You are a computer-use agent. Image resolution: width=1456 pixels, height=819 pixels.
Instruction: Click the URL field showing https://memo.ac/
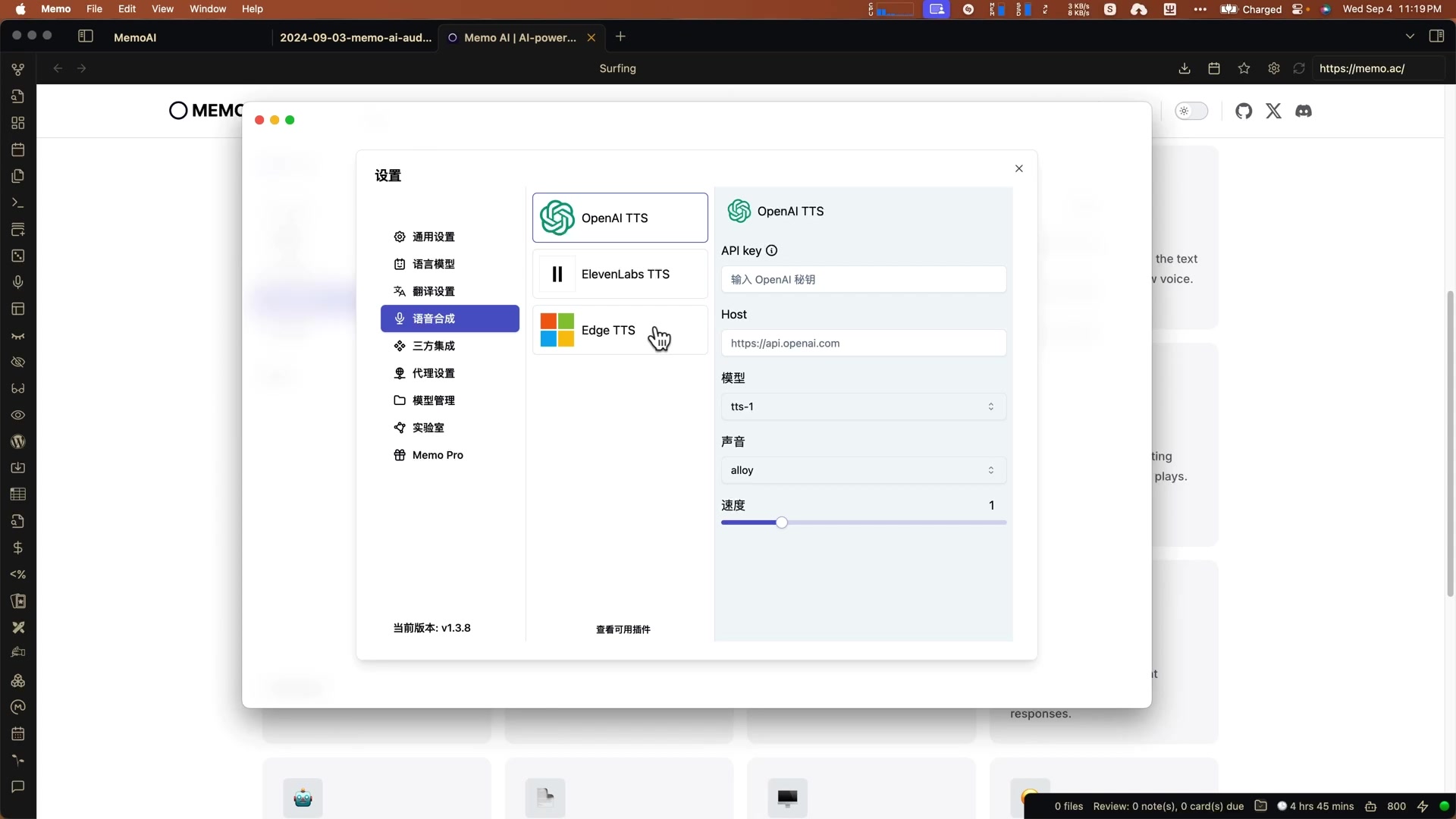1376,68
